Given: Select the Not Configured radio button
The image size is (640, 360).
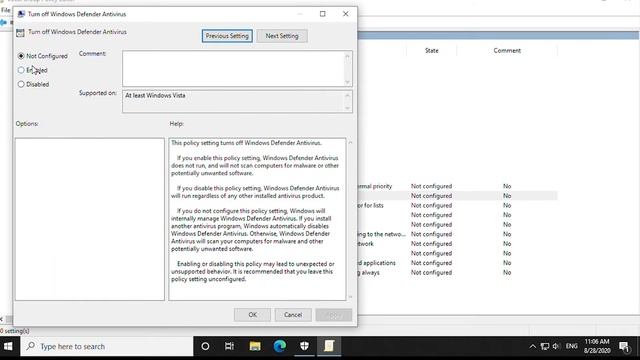Looking at the screenshot, I should point(21,56).
